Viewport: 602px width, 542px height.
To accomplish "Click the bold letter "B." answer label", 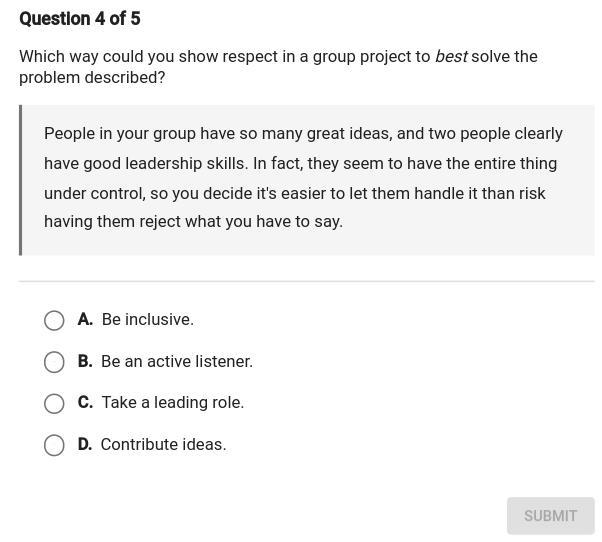I will tap(85, 361).
